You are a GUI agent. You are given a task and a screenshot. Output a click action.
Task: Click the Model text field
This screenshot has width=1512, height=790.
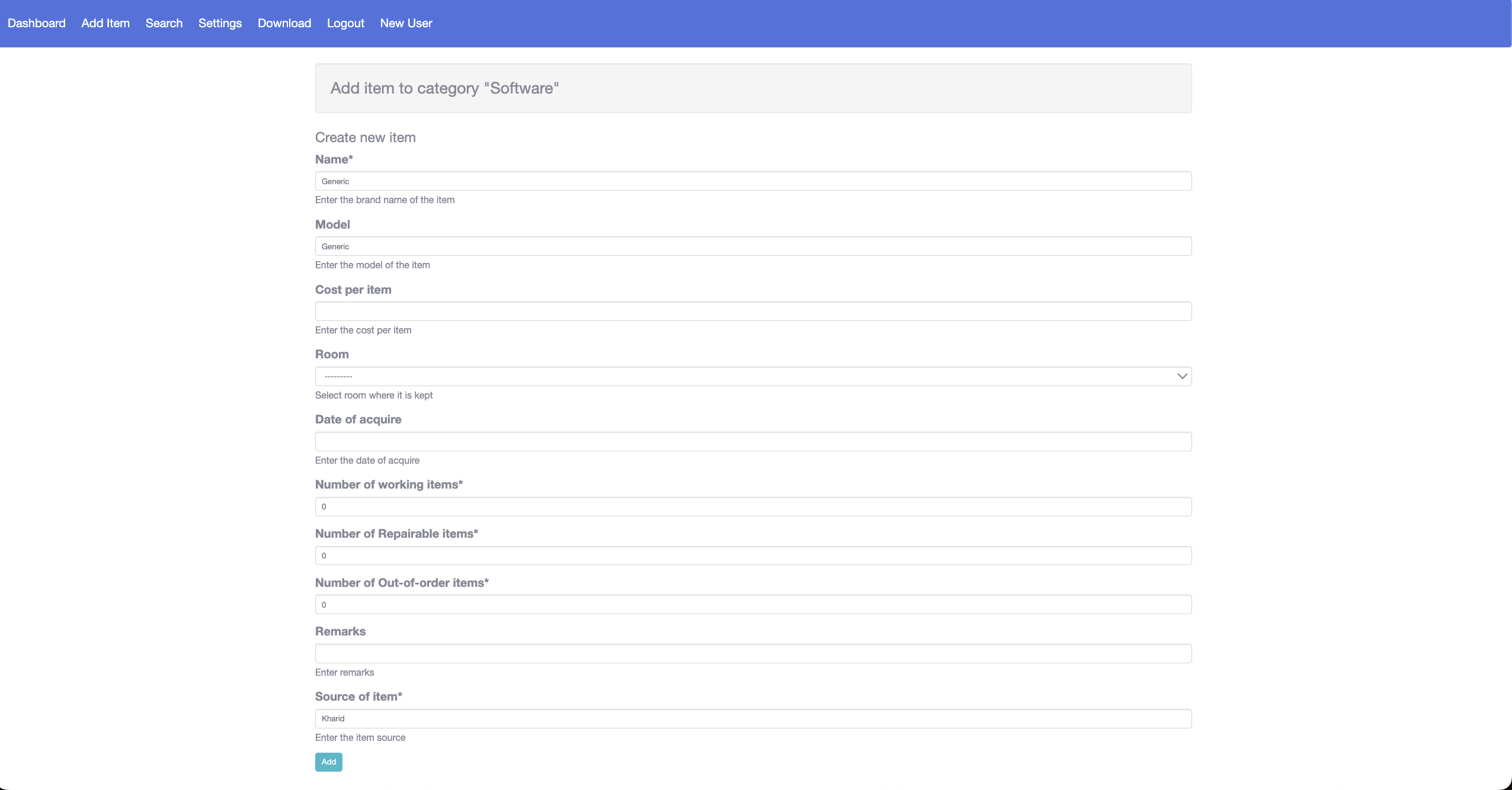click(x=752, y=246)
